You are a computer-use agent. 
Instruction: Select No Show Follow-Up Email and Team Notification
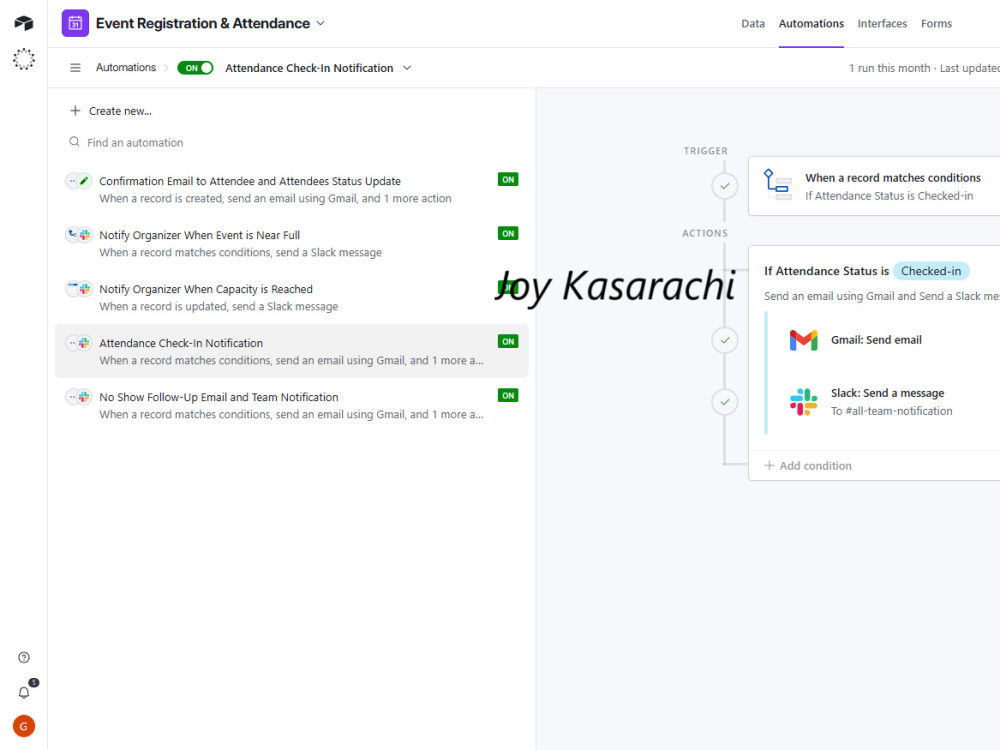(218, 397)
